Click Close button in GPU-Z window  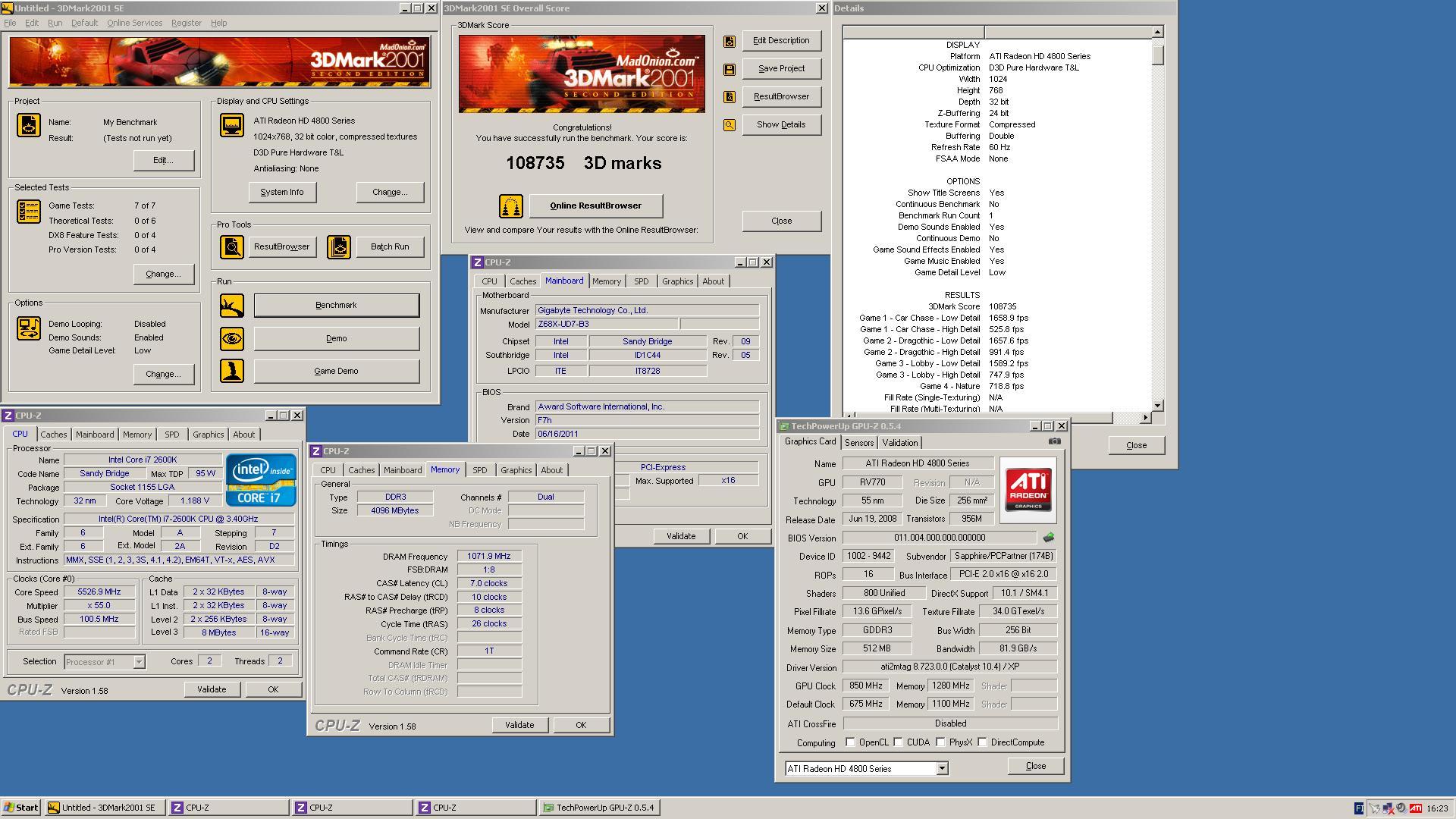[x=1035, y=766]
